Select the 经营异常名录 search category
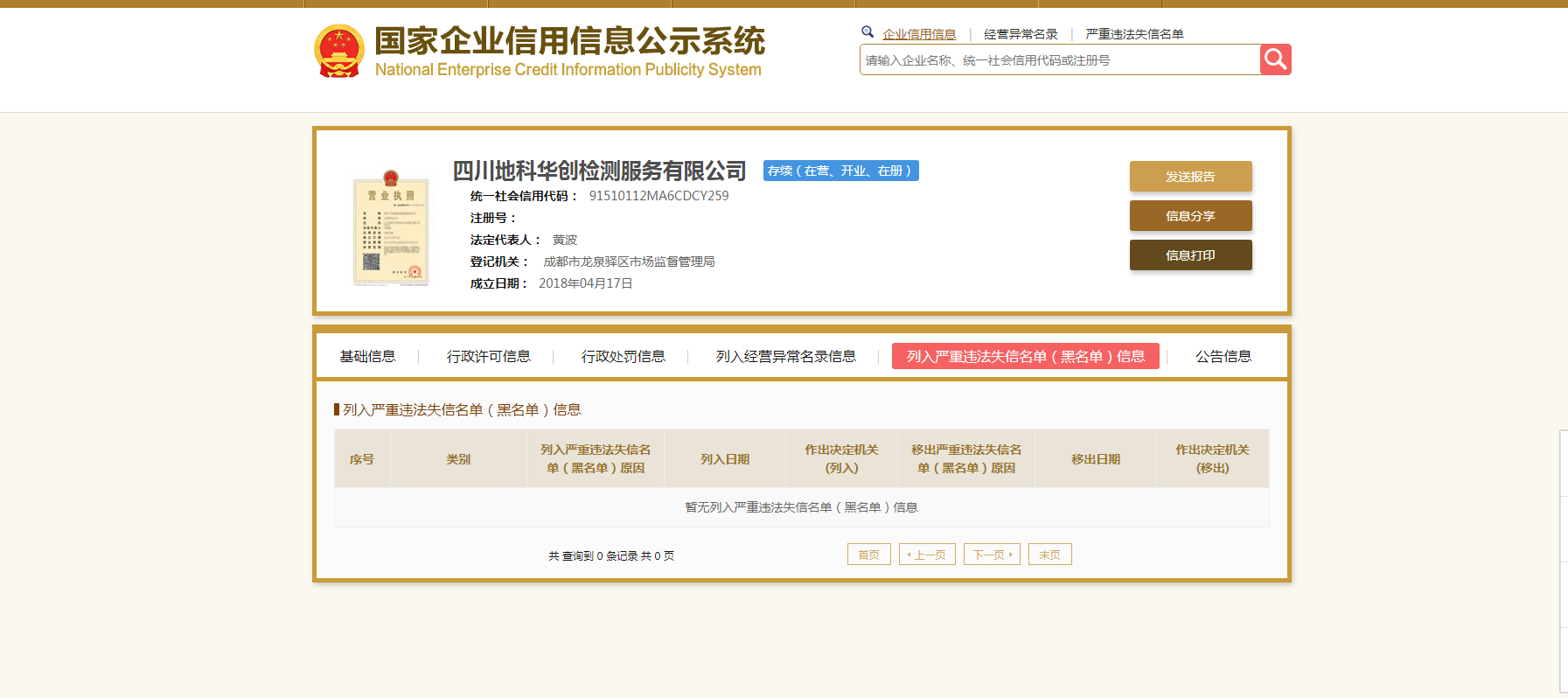This screenshot has height=698, width=1568. 1021,34
